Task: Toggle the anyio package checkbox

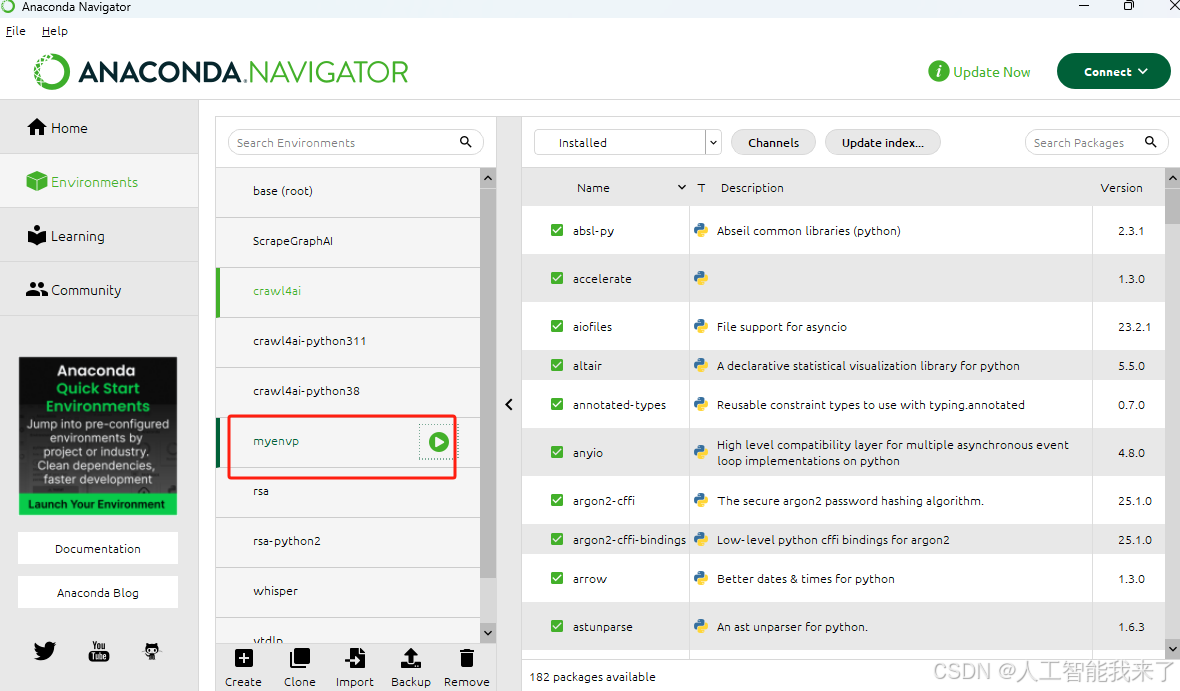Action: [557, 452]
